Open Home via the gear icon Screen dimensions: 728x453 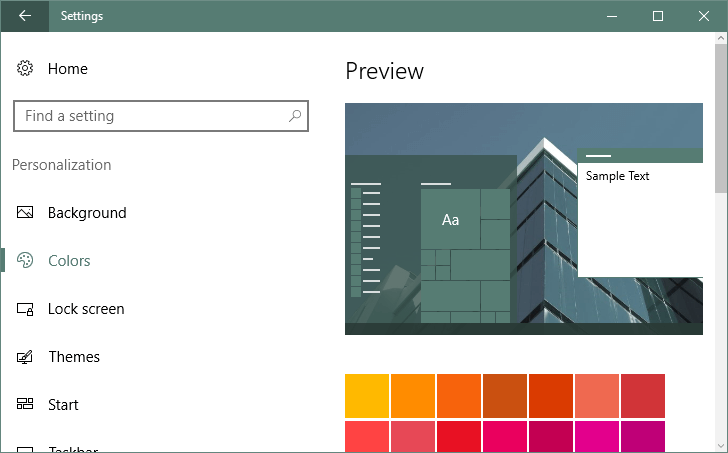coord(25,68)
